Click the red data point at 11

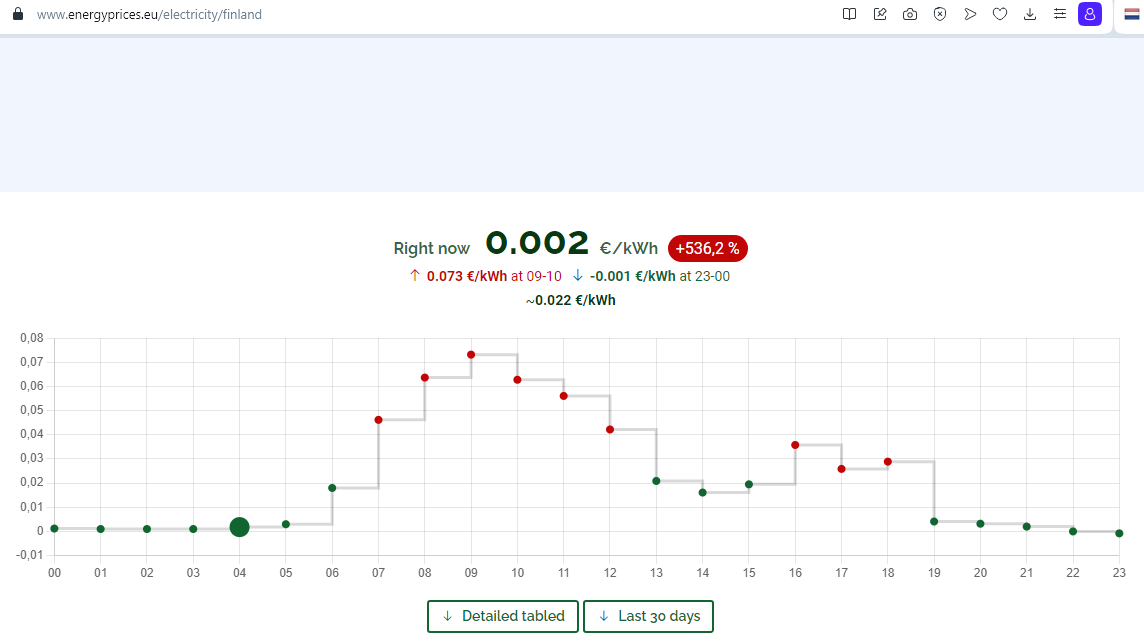564,396
